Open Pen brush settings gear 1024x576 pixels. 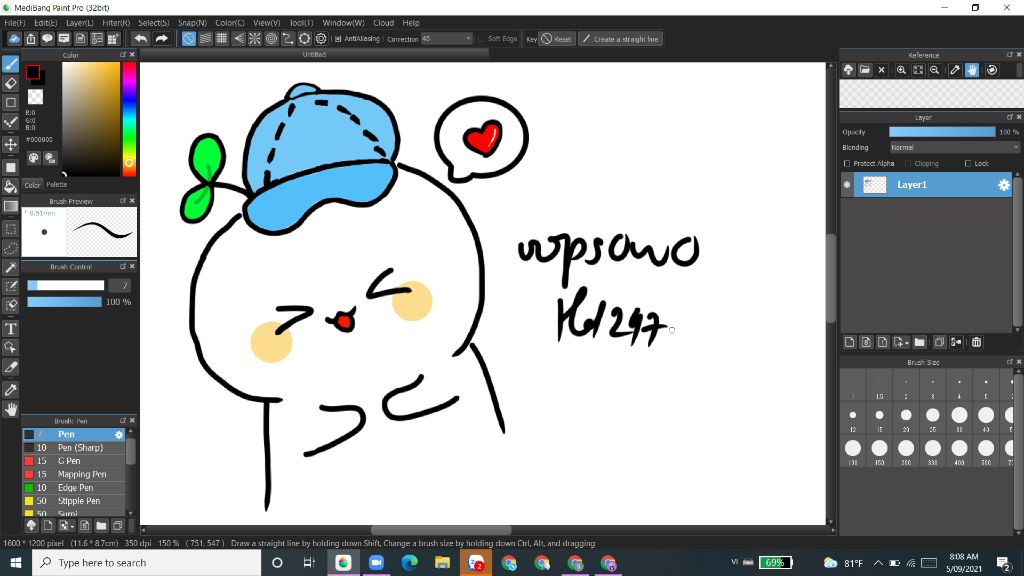[x=119, y=434]
